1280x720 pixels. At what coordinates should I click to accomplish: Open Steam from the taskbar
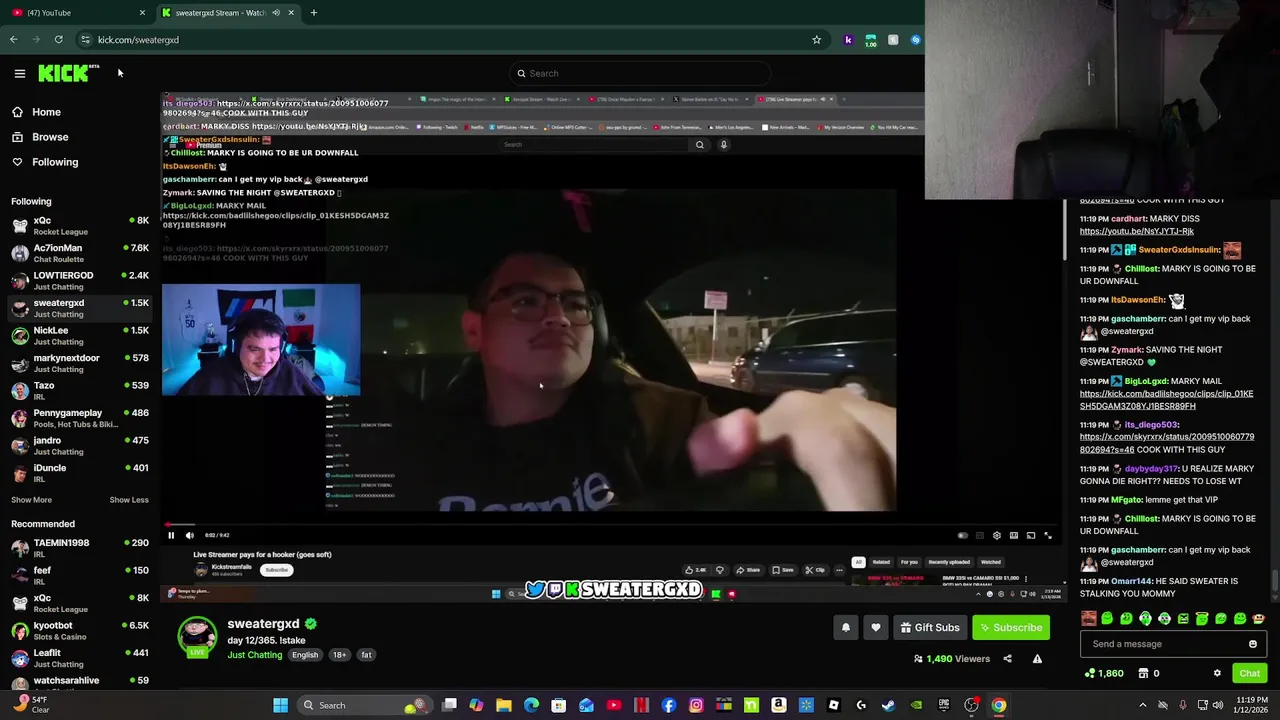pyautogui.click(x=888, y=705)
